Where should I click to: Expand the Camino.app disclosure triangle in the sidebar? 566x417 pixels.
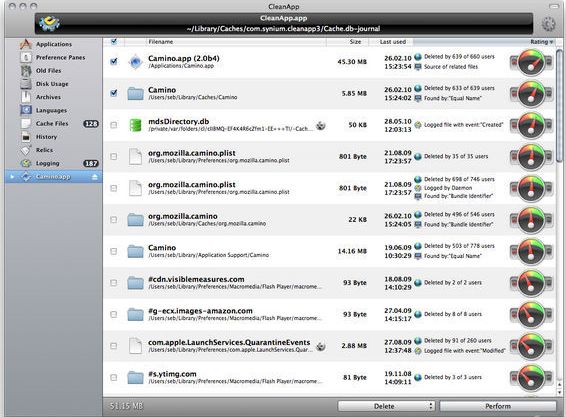[12, 177]
